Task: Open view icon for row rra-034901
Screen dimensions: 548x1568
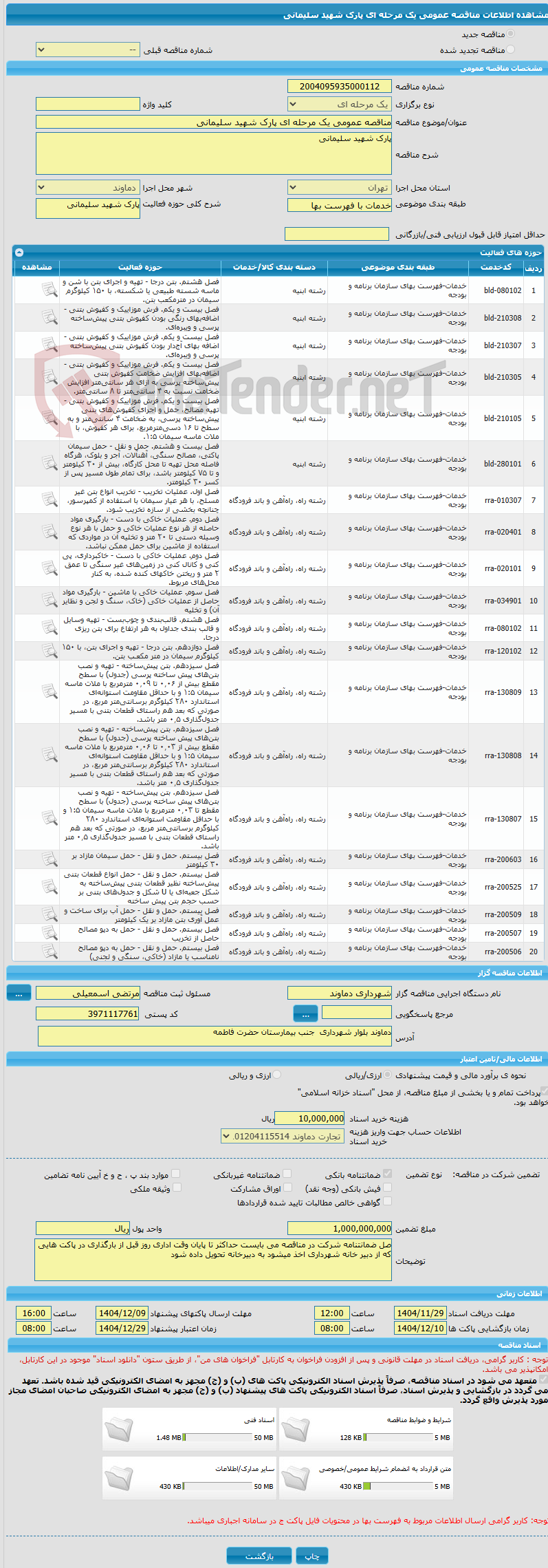Action: point(50,601)
